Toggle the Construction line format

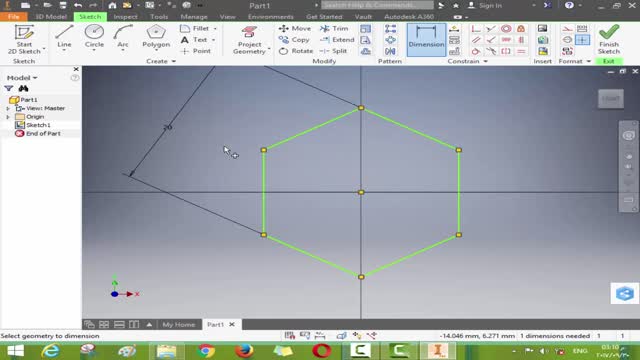tap(567, 29)
